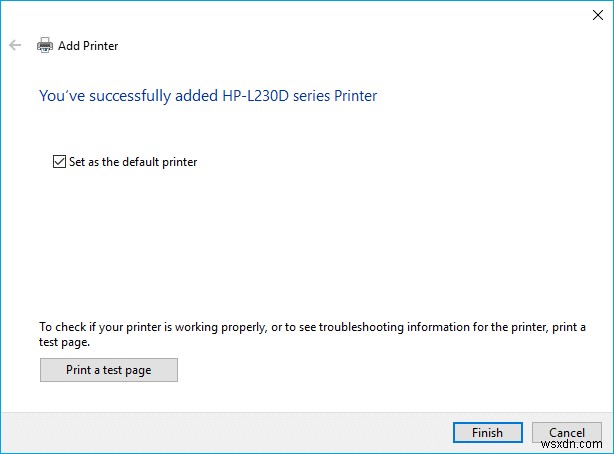614x454 pixels.
Task: Click the 'Set as the default printer' label
Action: (132, 161)
